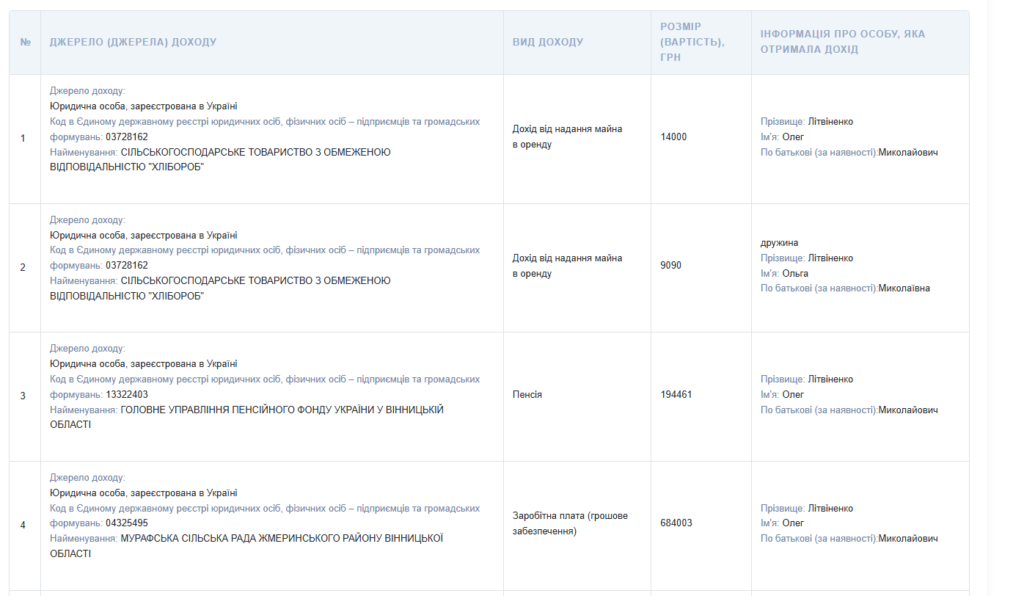Click the rental income type in row 1
Viewport: 1024px width, 596px height.
(x=566, y=137)
